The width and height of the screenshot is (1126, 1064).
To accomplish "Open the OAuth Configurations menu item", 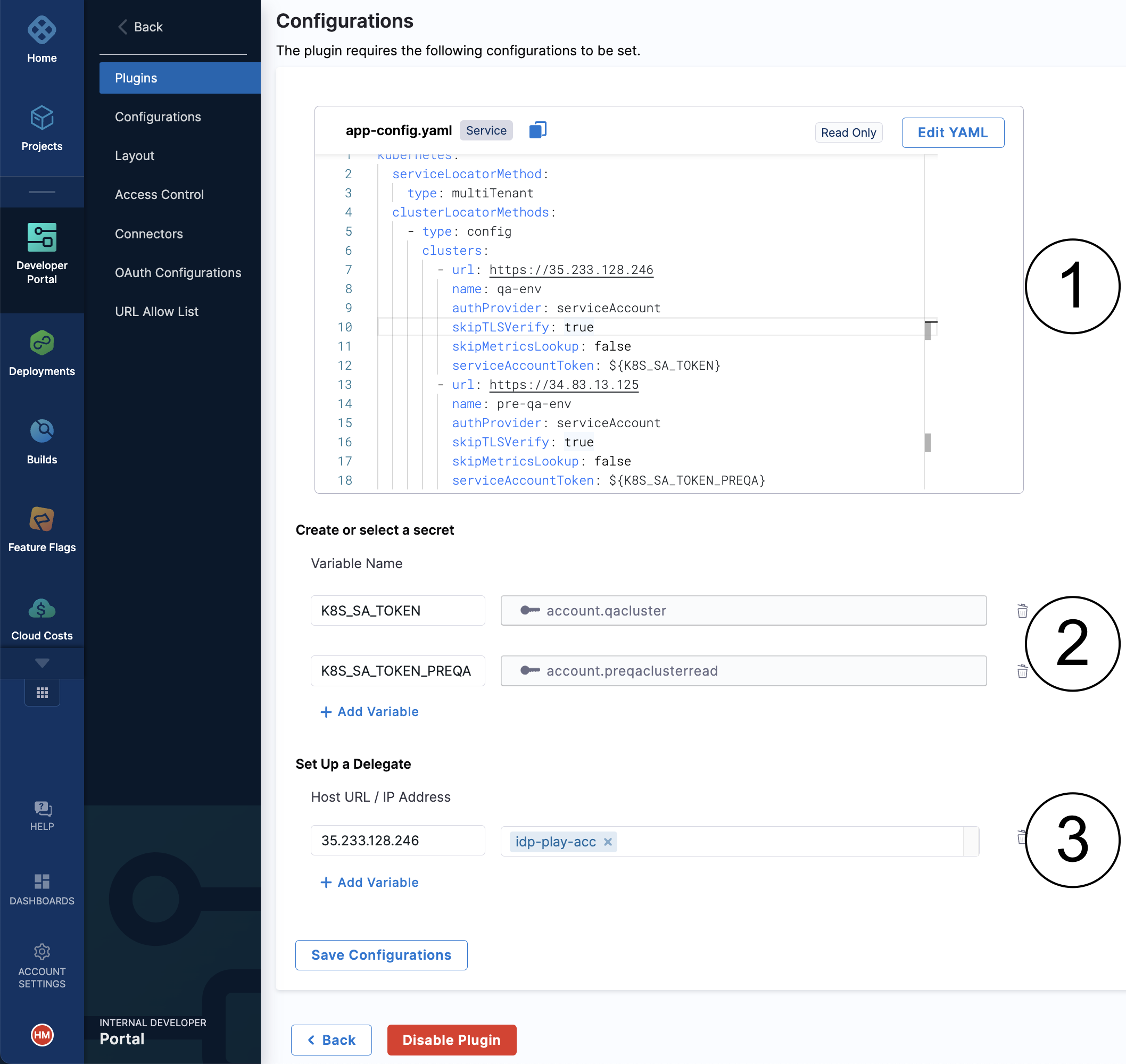I will click(178, 273).
